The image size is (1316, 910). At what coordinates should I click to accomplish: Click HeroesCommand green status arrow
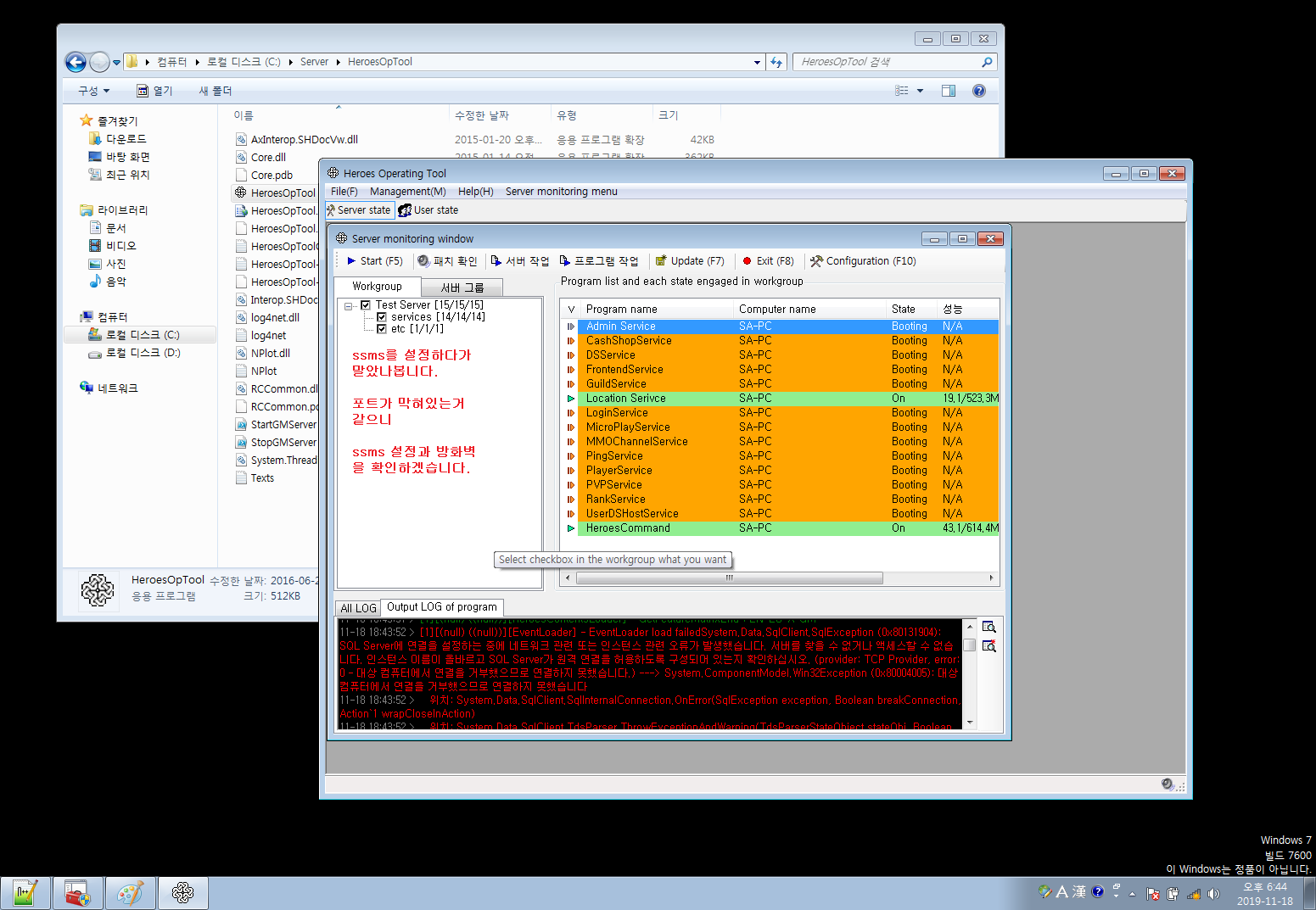pos(571,528)
